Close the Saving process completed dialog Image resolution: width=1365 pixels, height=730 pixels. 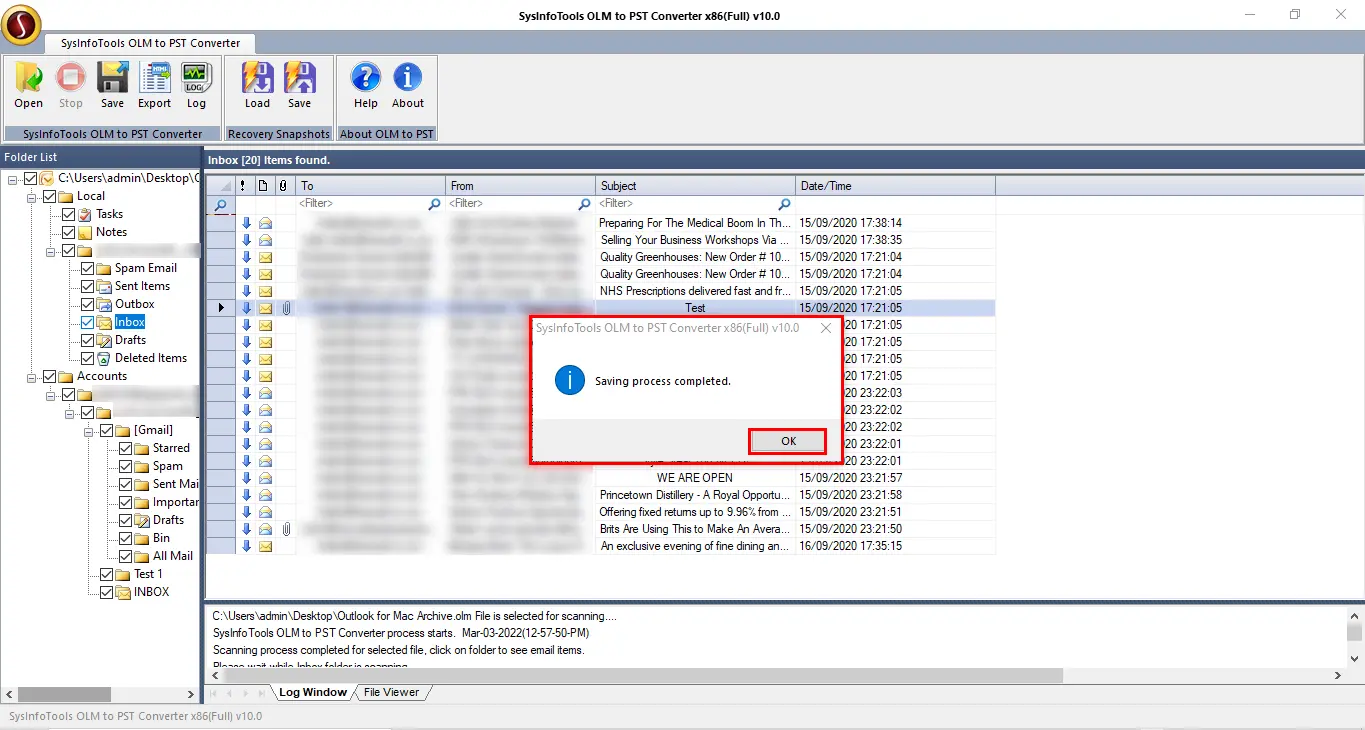click(826, 327)
